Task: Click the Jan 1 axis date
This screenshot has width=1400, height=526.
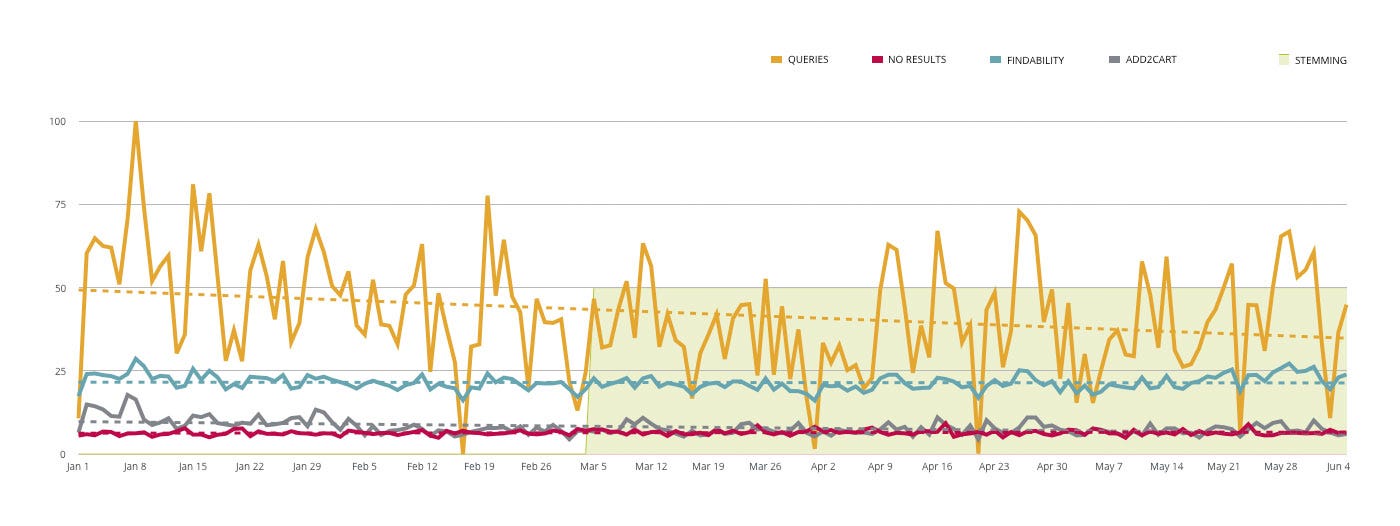Action: coord(78,467)
